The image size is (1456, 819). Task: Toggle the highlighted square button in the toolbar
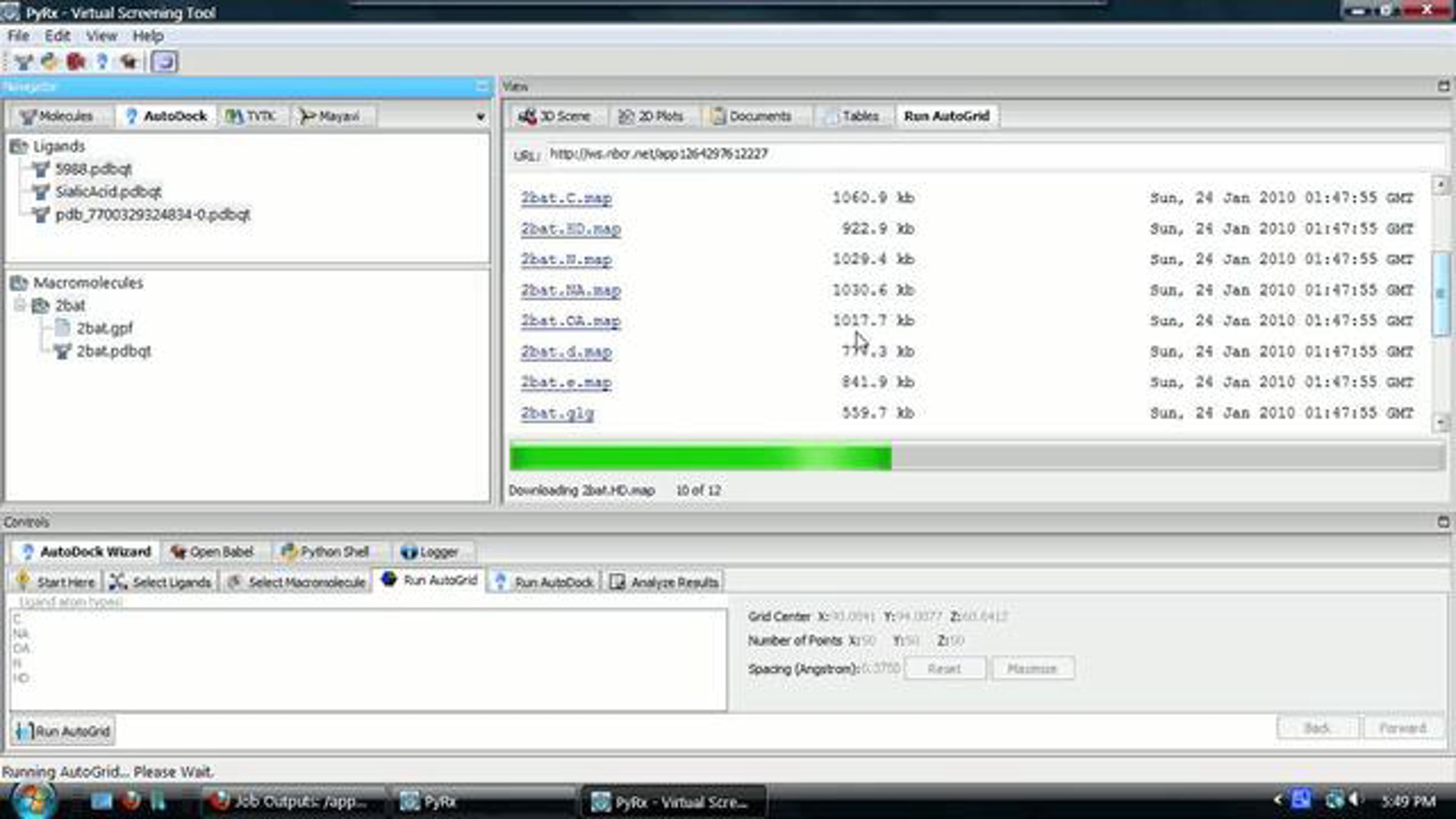164,62
